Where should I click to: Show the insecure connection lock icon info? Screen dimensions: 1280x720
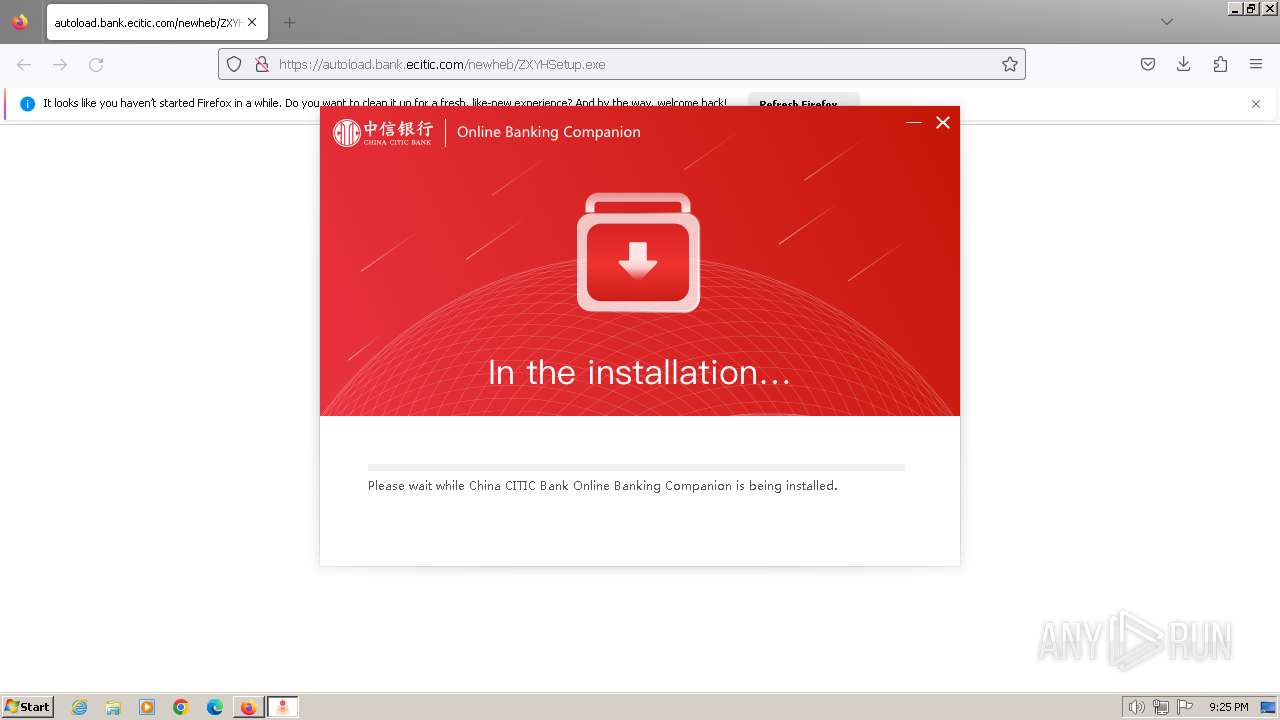point(262,64)
